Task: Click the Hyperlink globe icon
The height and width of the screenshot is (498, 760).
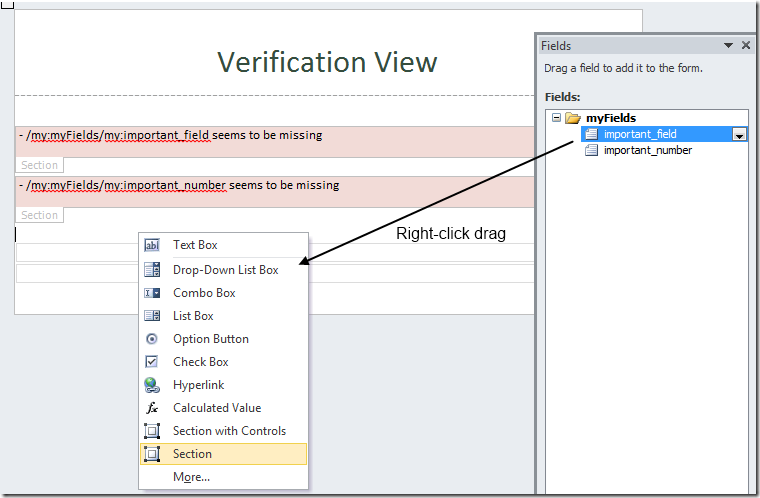Action: [152, 385]
